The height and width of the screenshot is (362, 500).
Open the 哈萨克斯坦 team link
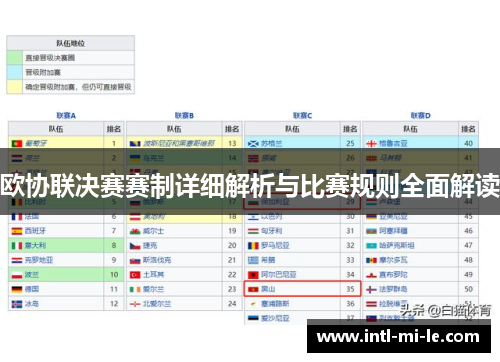(397, 246)
